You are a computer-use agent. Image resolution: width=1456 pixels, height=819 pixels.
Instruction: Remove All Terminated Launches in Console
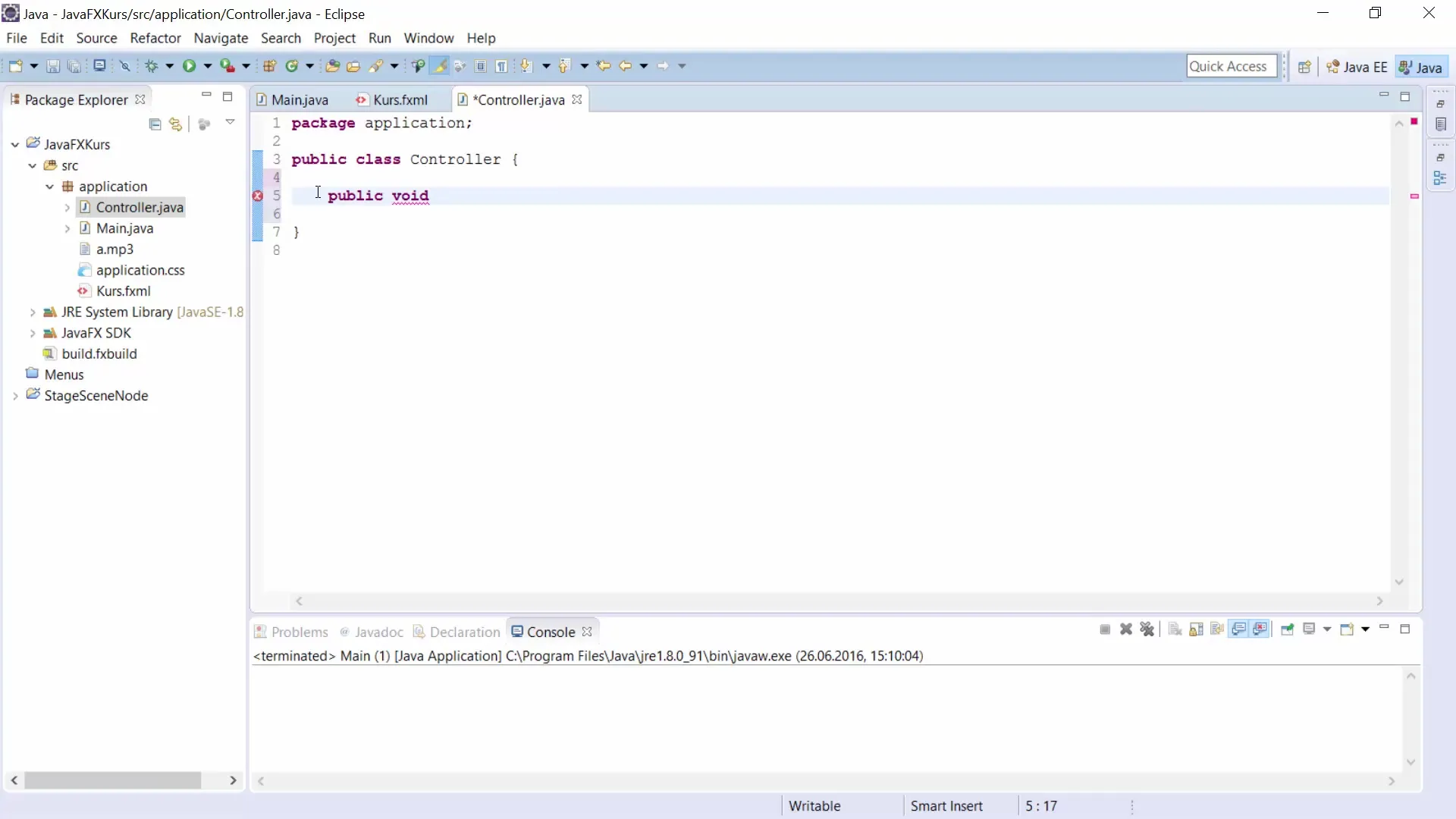(x=1147, y=629)
